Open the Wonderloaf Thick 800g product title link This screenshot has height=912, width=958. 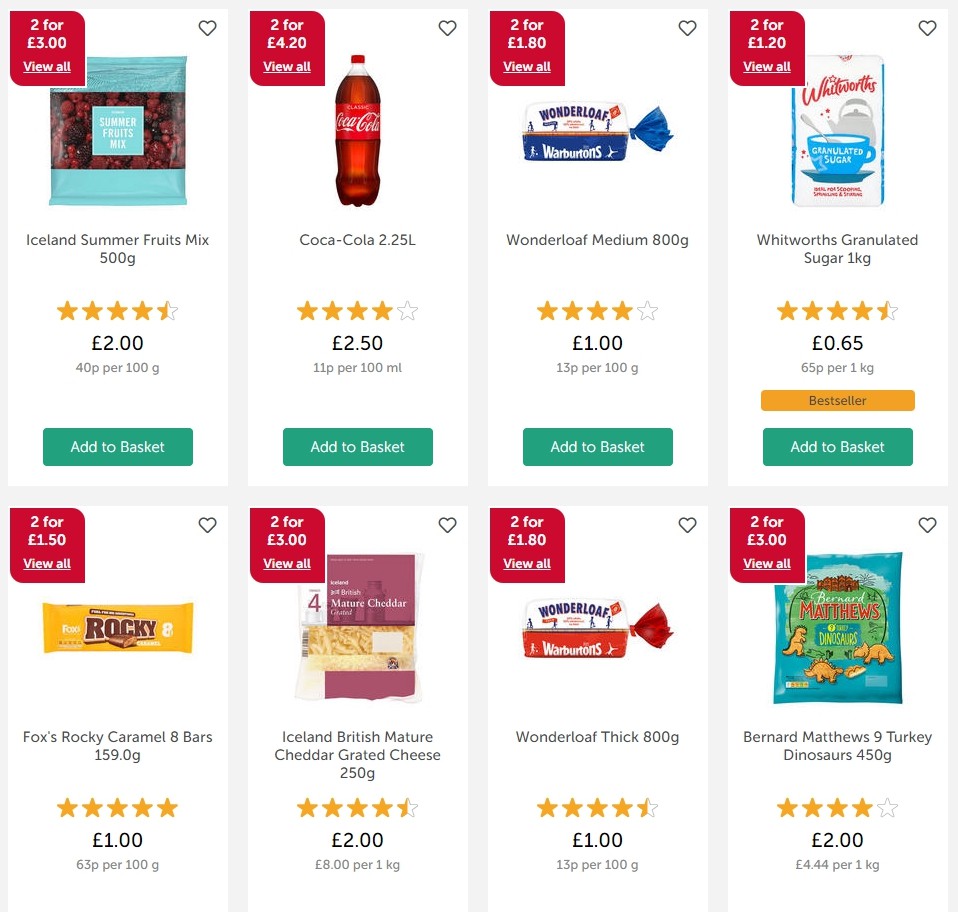coord(597,737)
